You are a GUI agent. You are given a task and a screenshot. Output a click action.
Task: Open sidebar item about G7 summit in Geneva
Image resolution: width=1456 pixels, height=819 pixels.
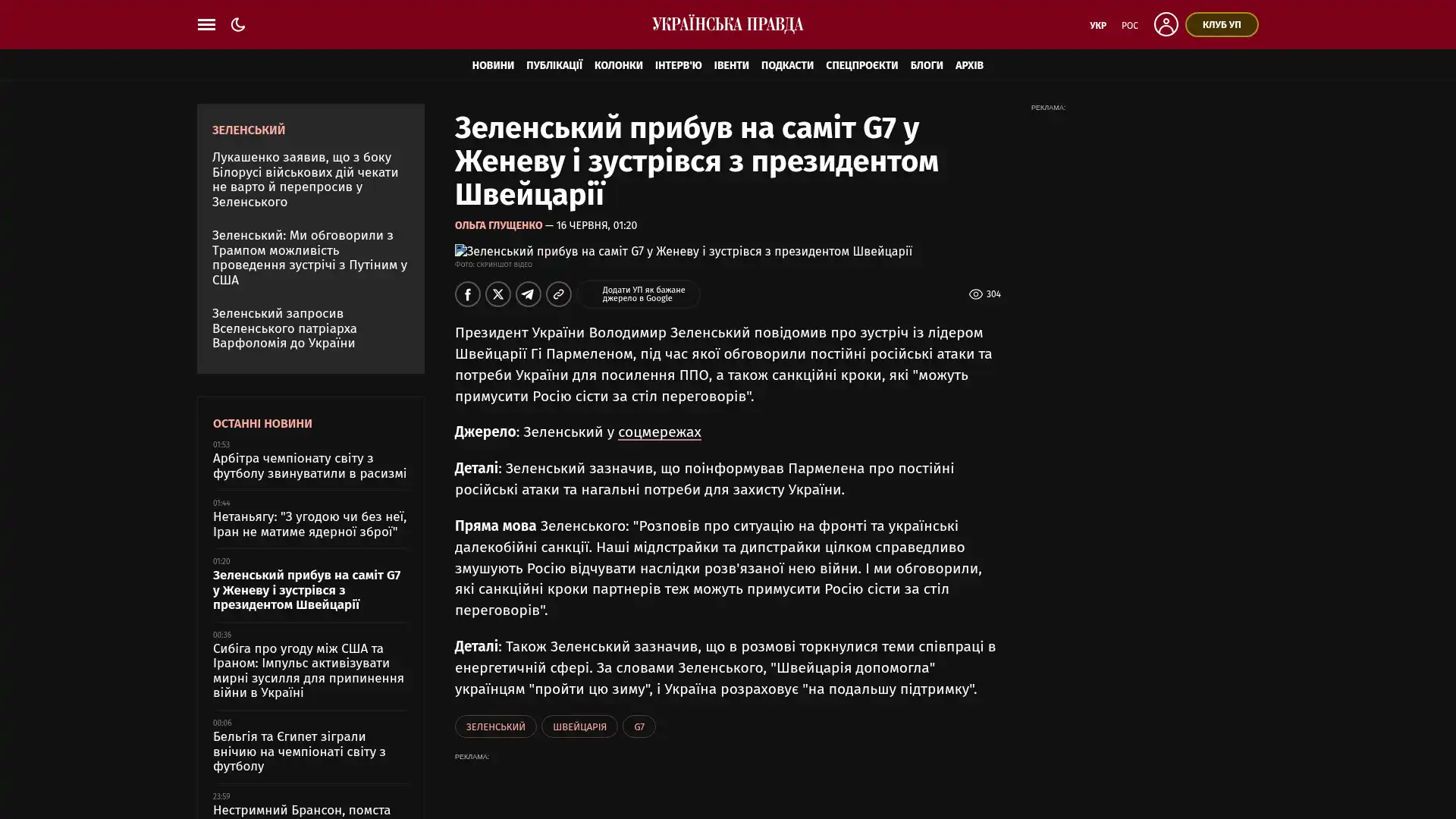coord(306,590)
